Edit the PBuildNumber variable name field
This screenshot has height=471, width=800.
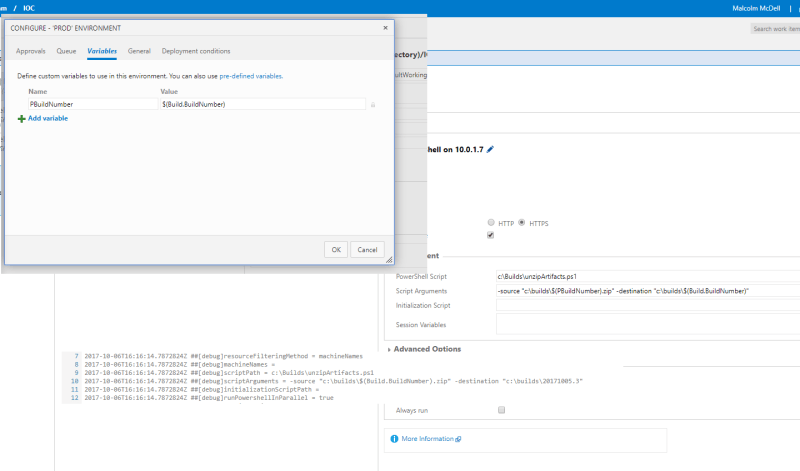pos(93,104)
